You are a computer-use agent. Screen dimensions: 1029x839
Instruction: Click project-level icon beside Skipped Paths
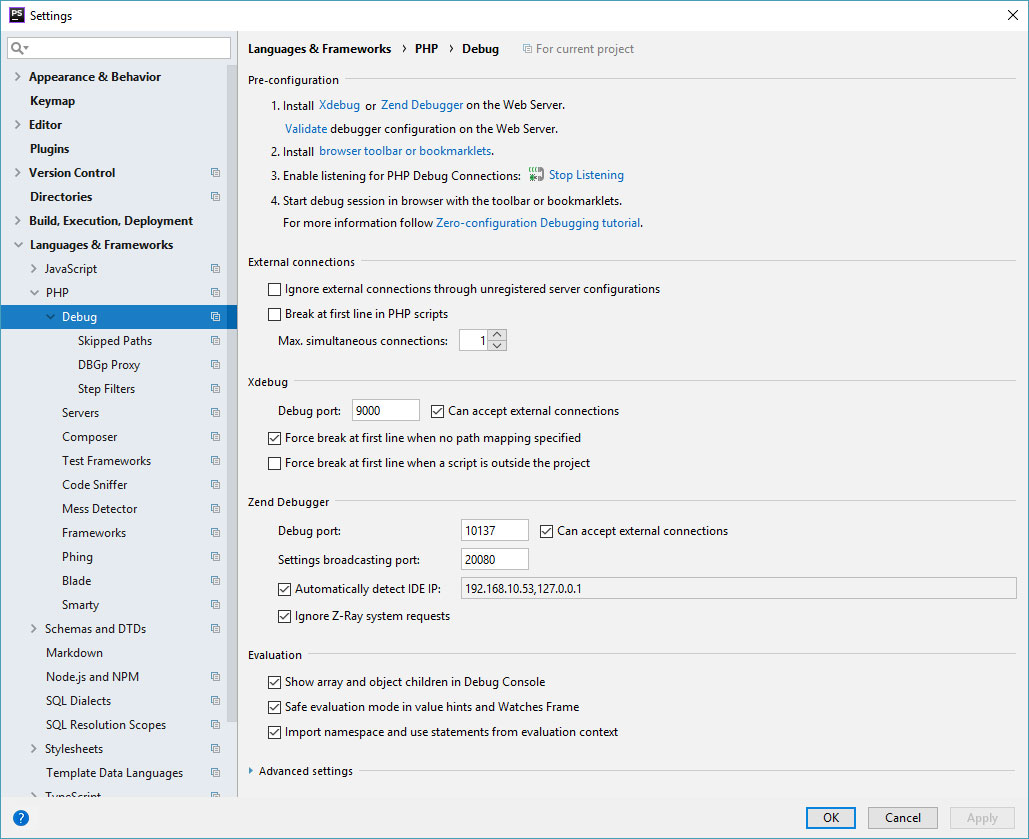coord(215,341)
